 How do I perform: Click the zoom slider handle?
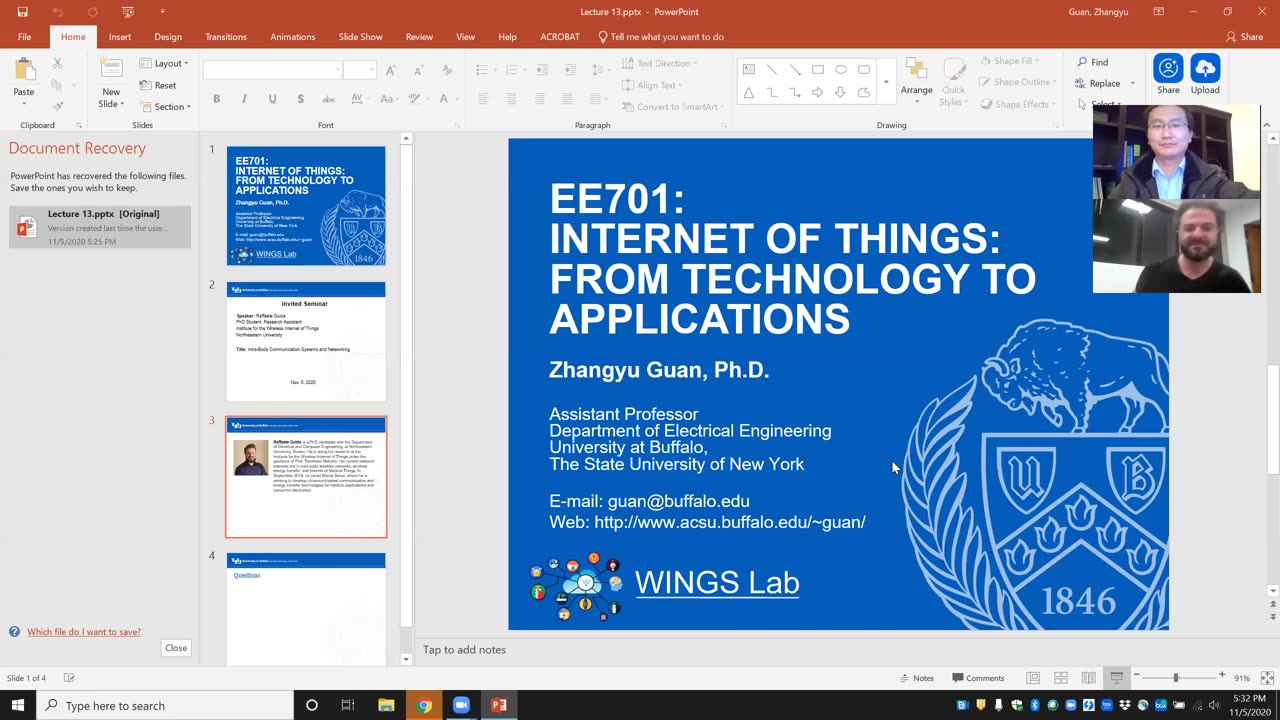click(1176, 678)
